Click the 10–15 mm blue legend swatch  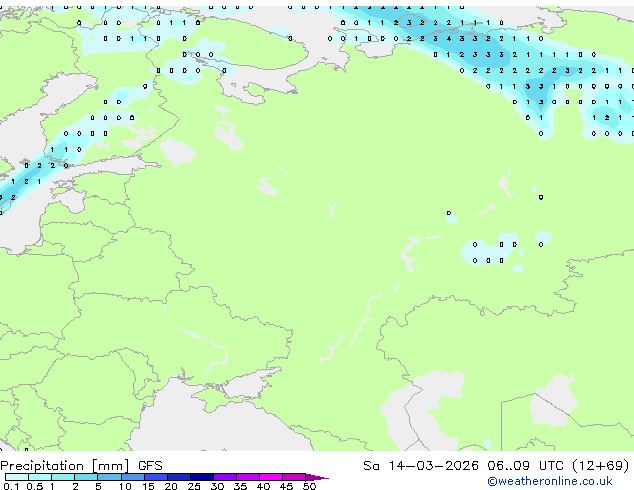pos(132,477)
